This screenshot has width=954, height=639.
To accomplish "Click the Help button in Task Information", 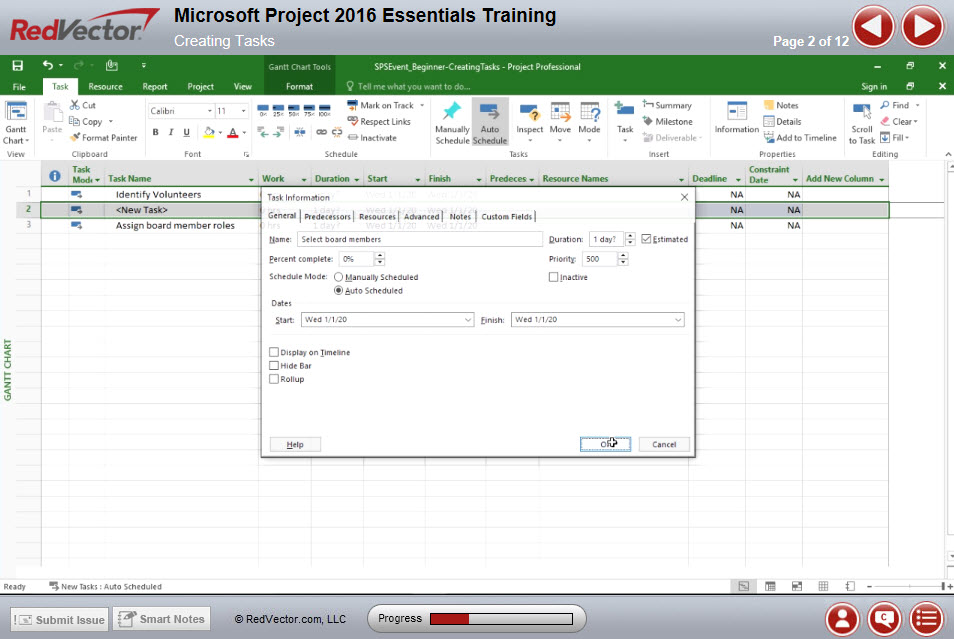I will click(295, 444).
